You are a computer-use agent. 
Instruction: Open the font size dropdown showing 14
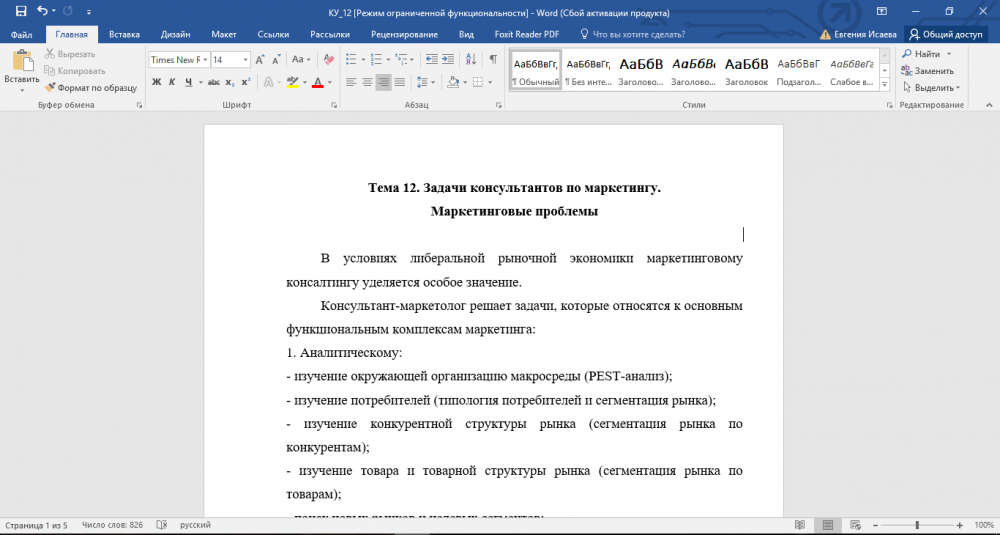[245, 60]
